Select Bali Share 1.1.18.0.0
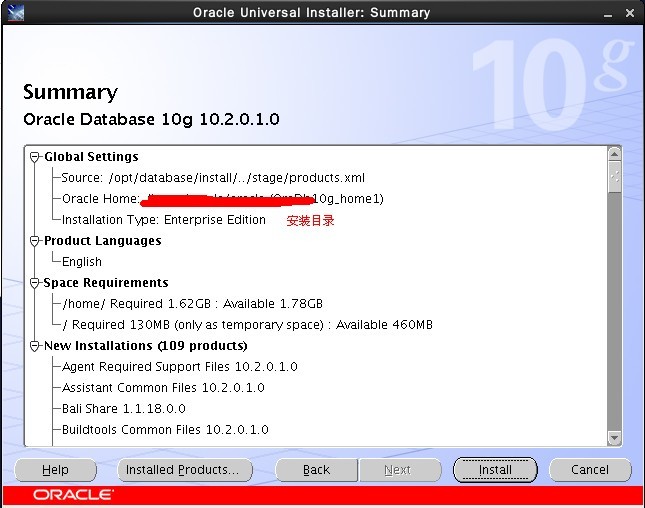 coord(123,408)
